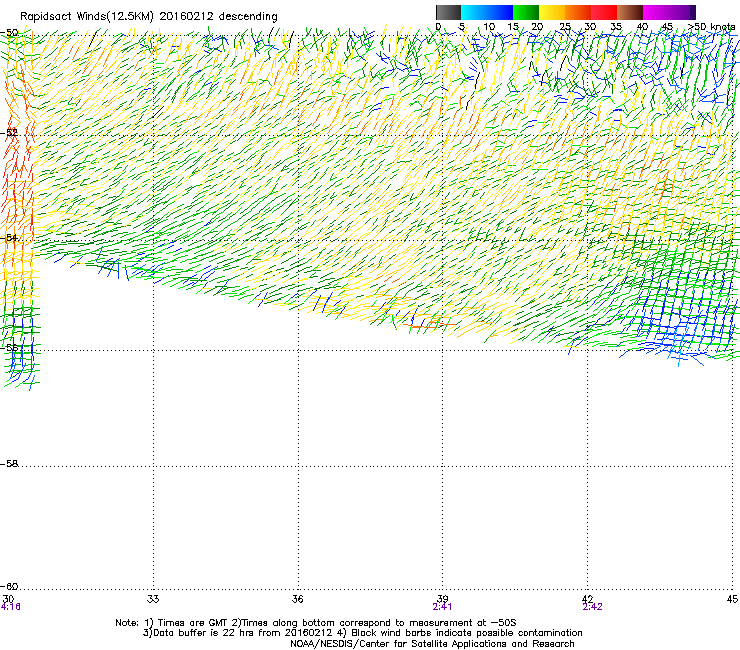
Task: Click the Rapidscat Winds title text
Action: pos(149,16)
